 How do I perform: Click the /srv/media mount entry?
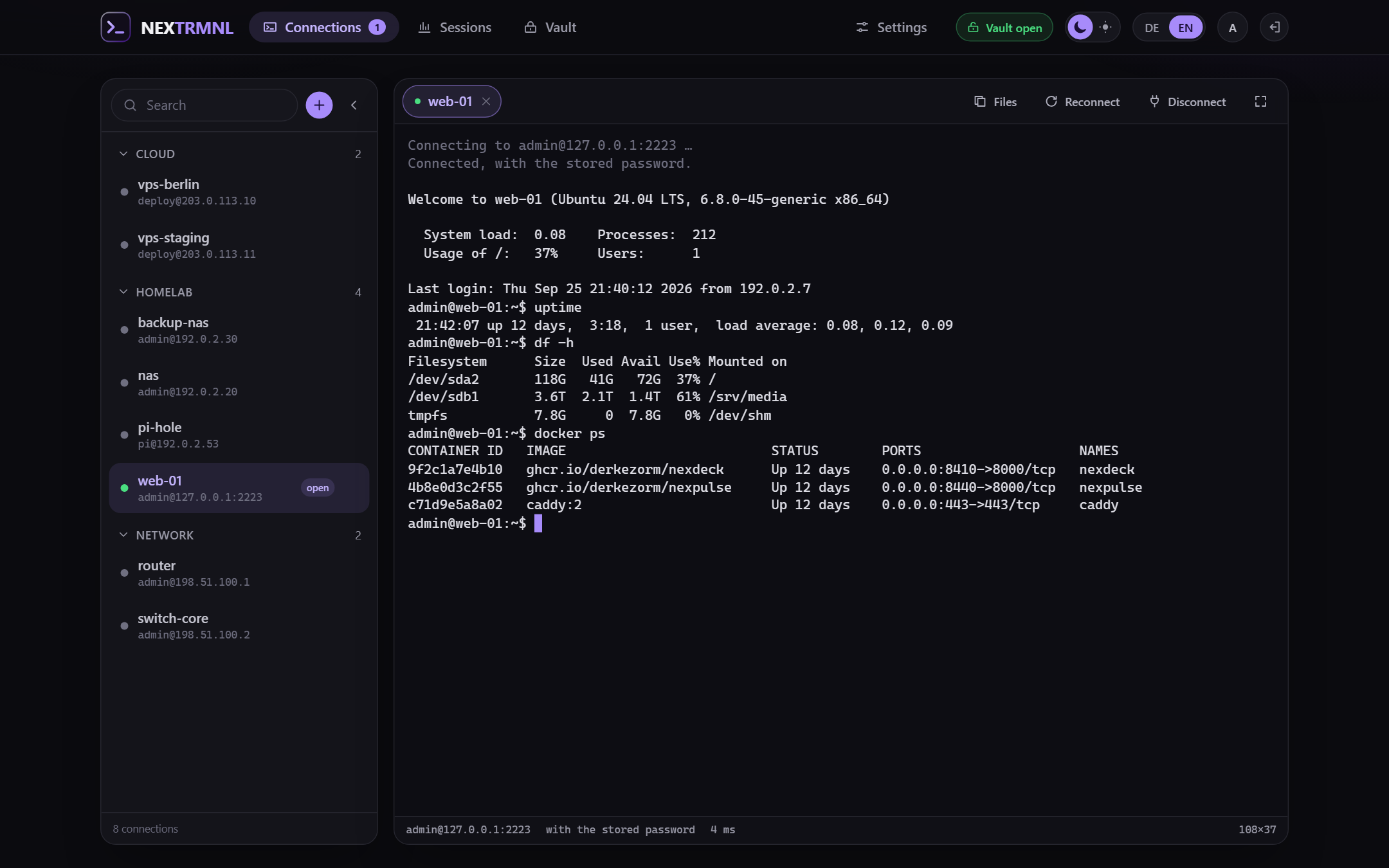747,397
